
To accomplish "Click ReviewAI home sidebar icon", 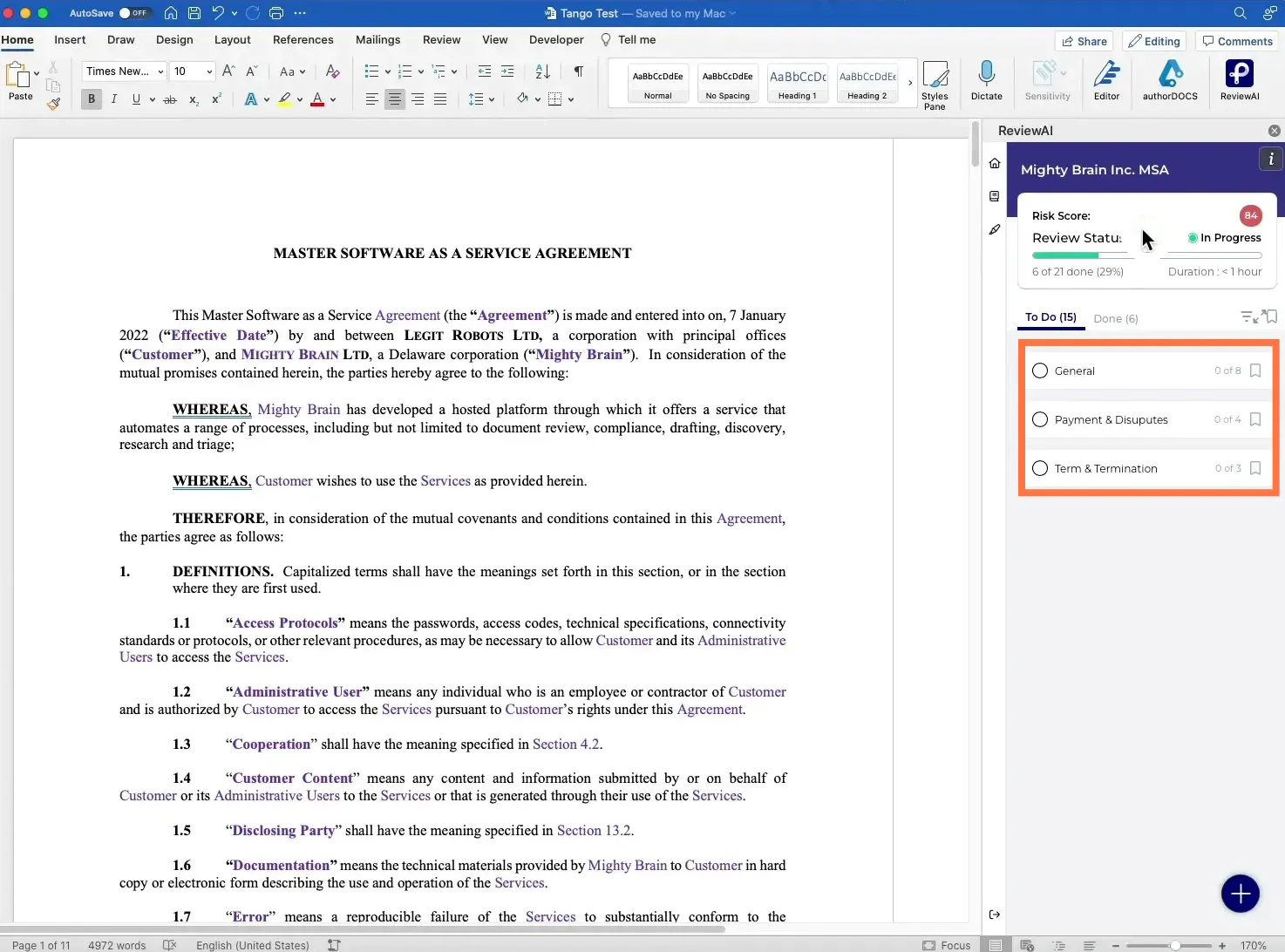I will [995, 163].
